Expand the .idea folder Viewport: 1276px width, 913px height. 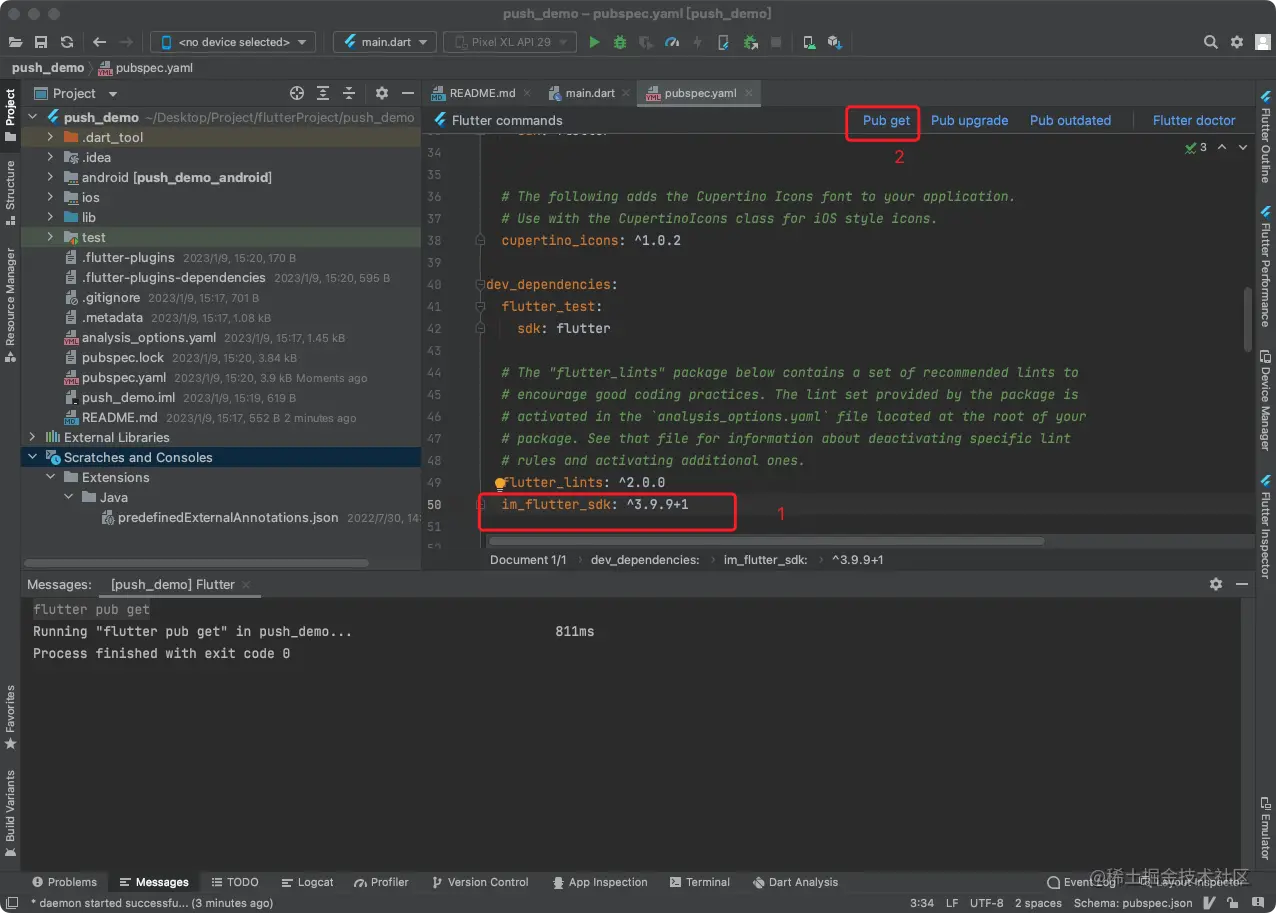(50, 157)
